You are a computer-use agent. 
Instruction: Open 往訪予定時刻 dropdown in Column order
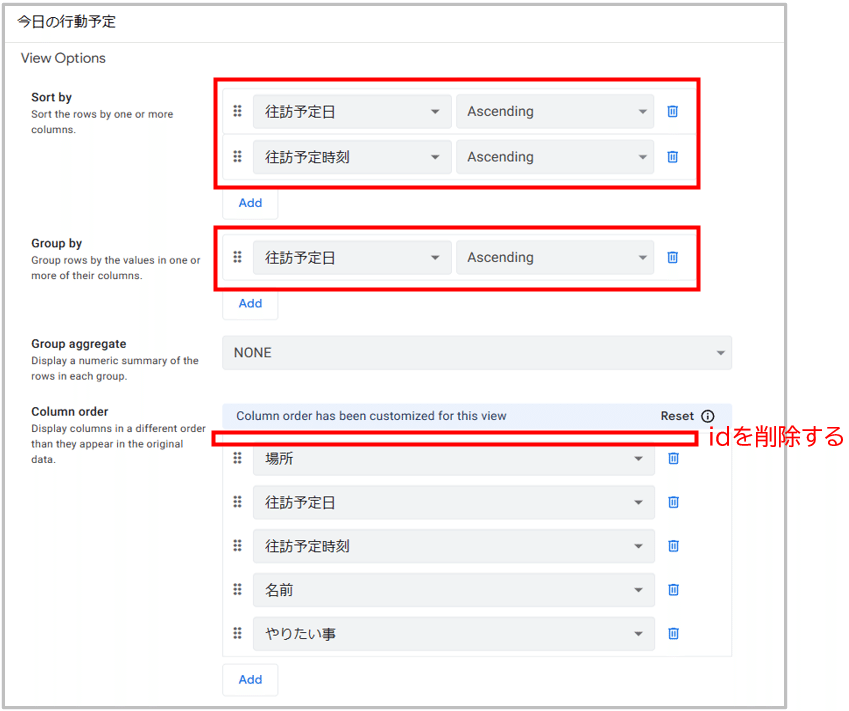[454, 546]
